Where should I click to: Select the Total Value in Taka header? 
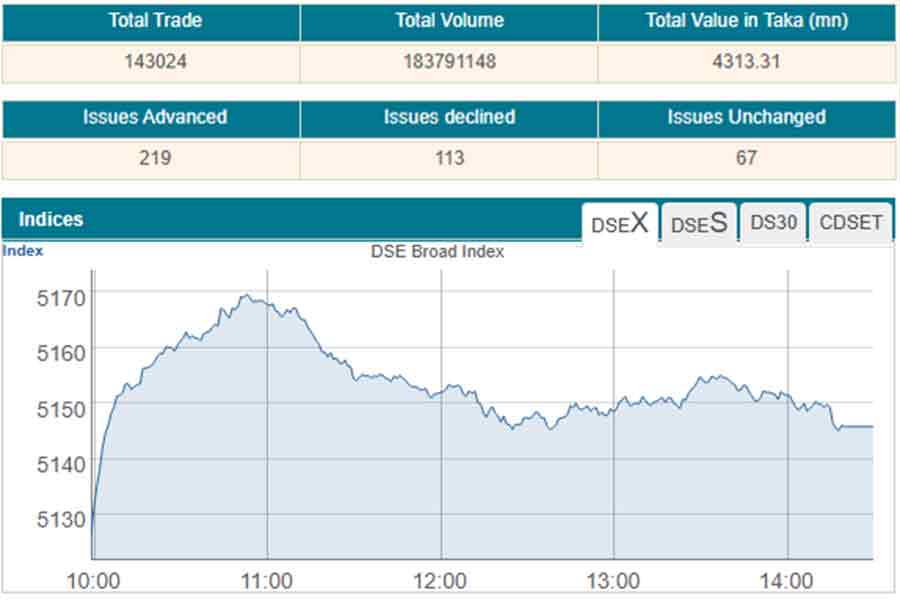746,21
